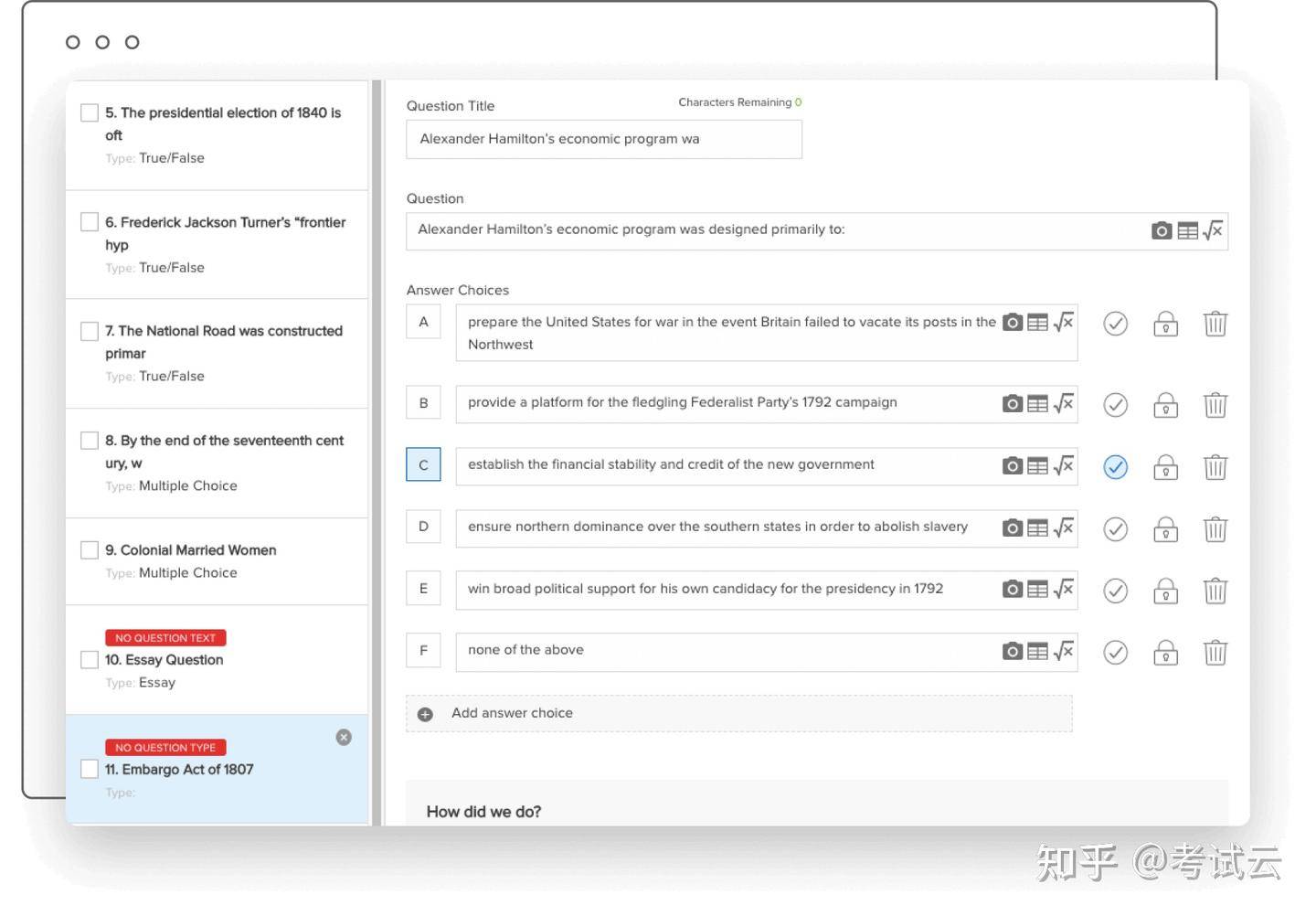Add image to answer choice D
The height and width of the screenshot is (916, 1316).
1013,528
